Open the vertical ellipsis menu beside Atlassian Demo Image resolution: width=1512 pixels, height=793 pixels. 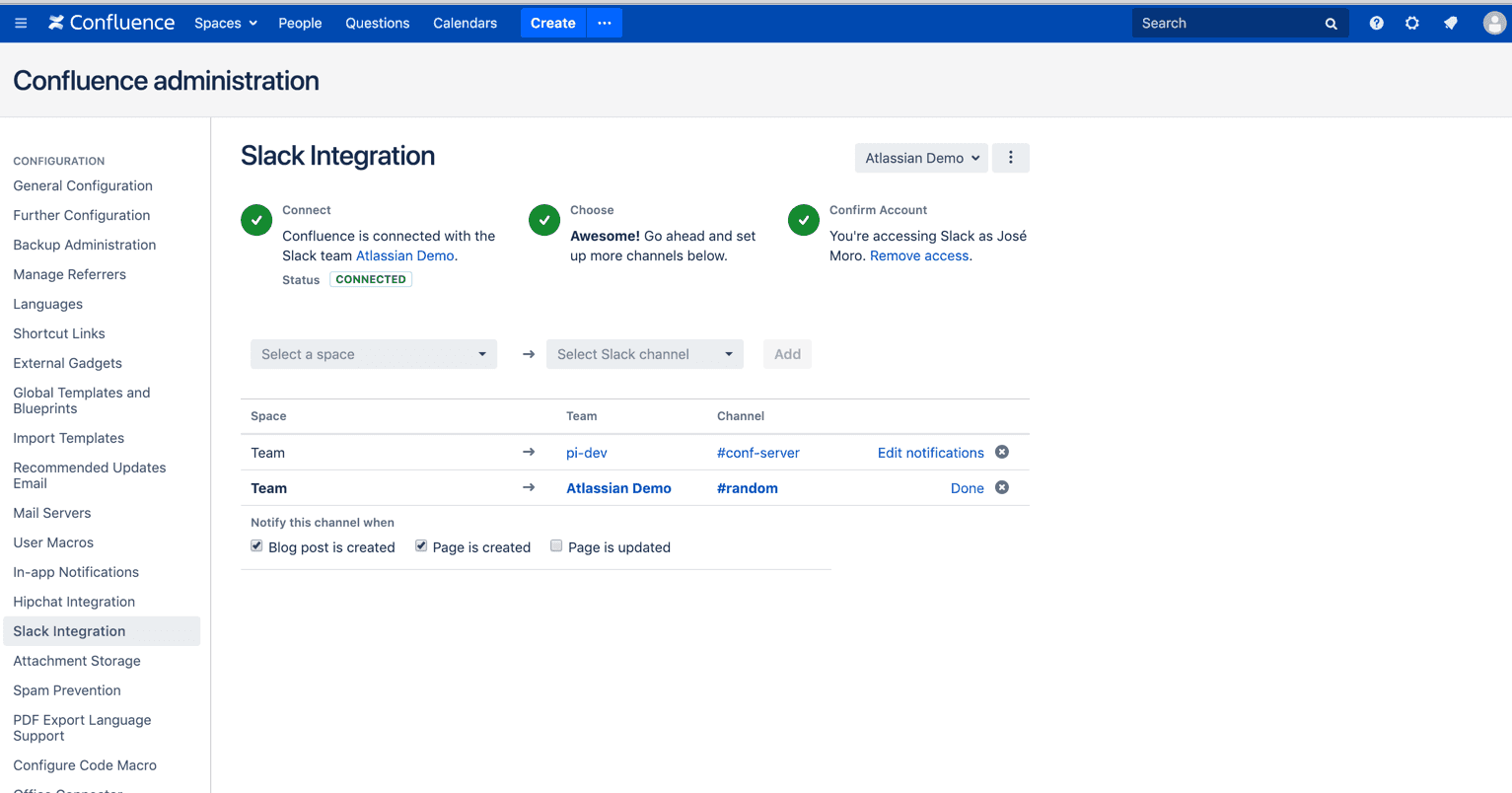point(1010,158)
